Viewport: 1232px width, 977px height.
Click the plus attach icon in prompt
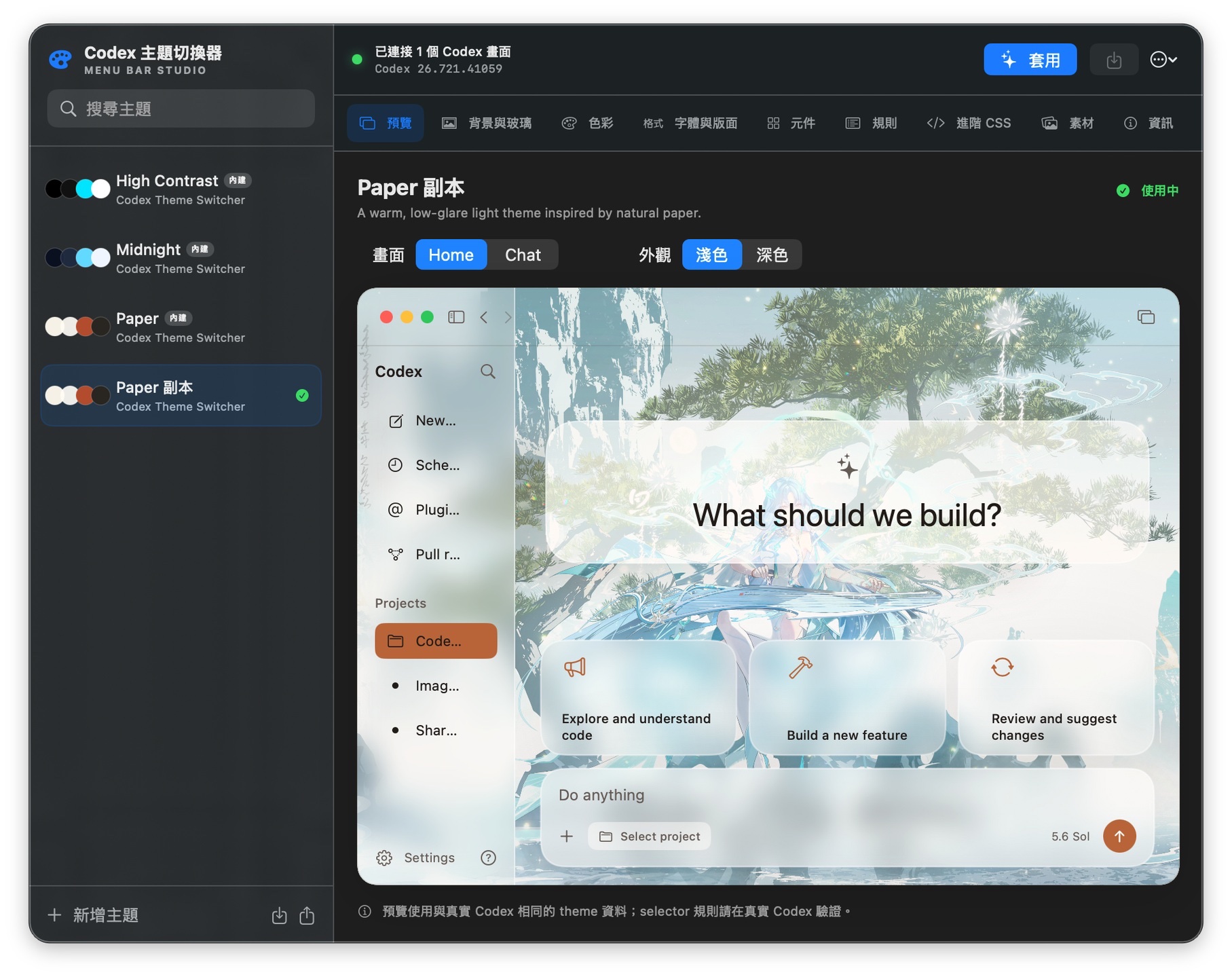pyautogui.click(x=567, y=836)
